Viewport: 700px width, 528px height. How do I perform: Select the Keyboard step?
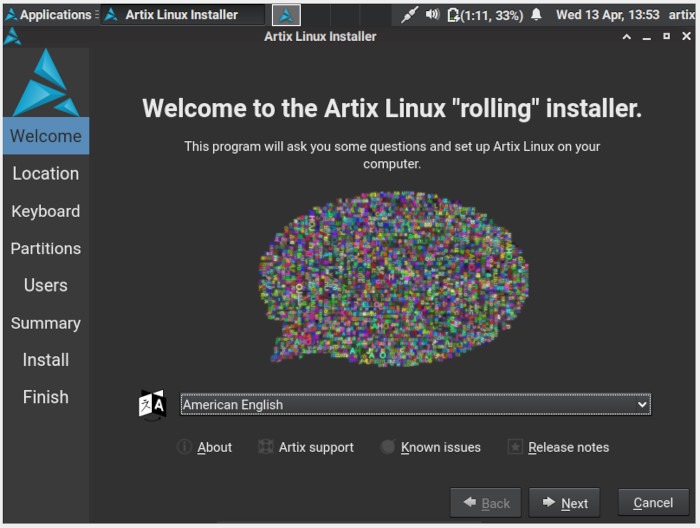coord(46,211)
